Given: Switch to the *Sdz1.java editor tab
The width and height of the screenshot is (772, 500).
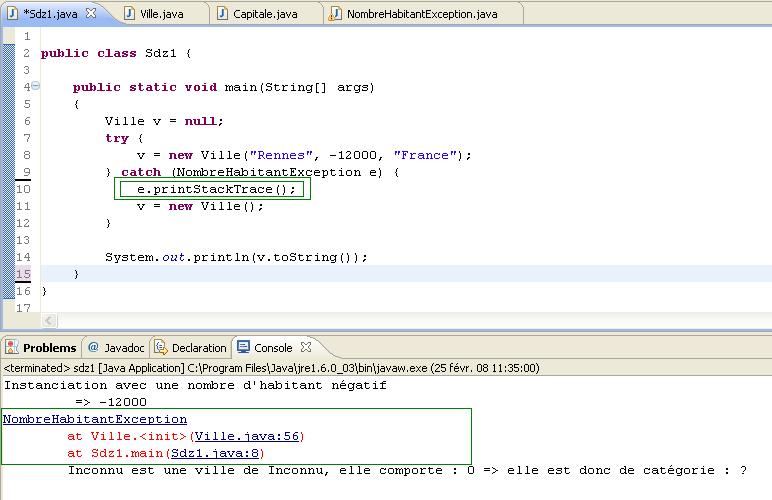Looking at the screenshot, I should coord(51,14).
